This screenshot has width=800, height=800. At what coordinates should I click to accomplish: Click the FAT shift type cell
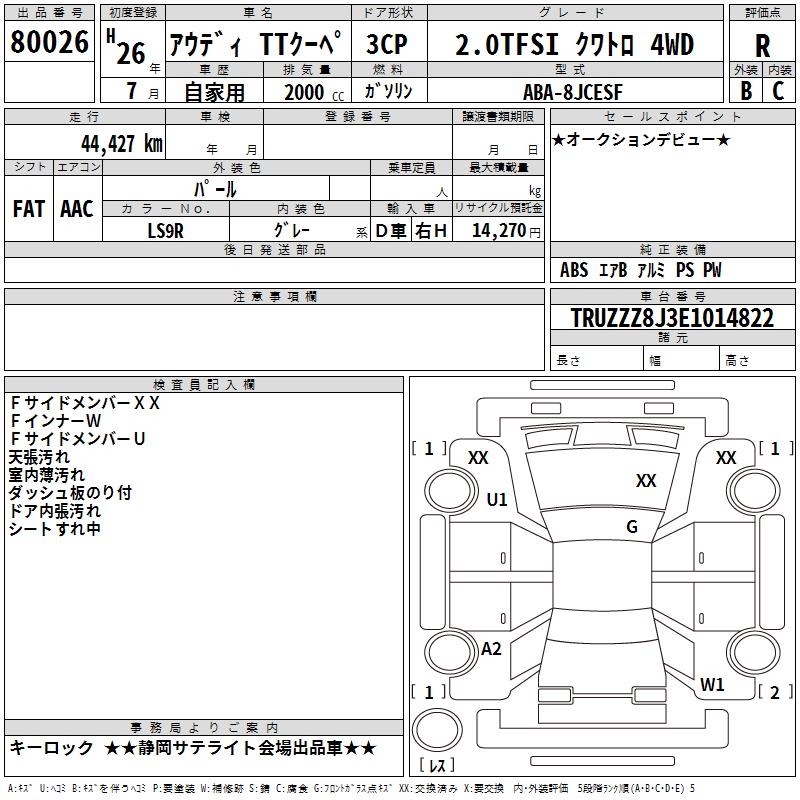[x=29, y=209]
